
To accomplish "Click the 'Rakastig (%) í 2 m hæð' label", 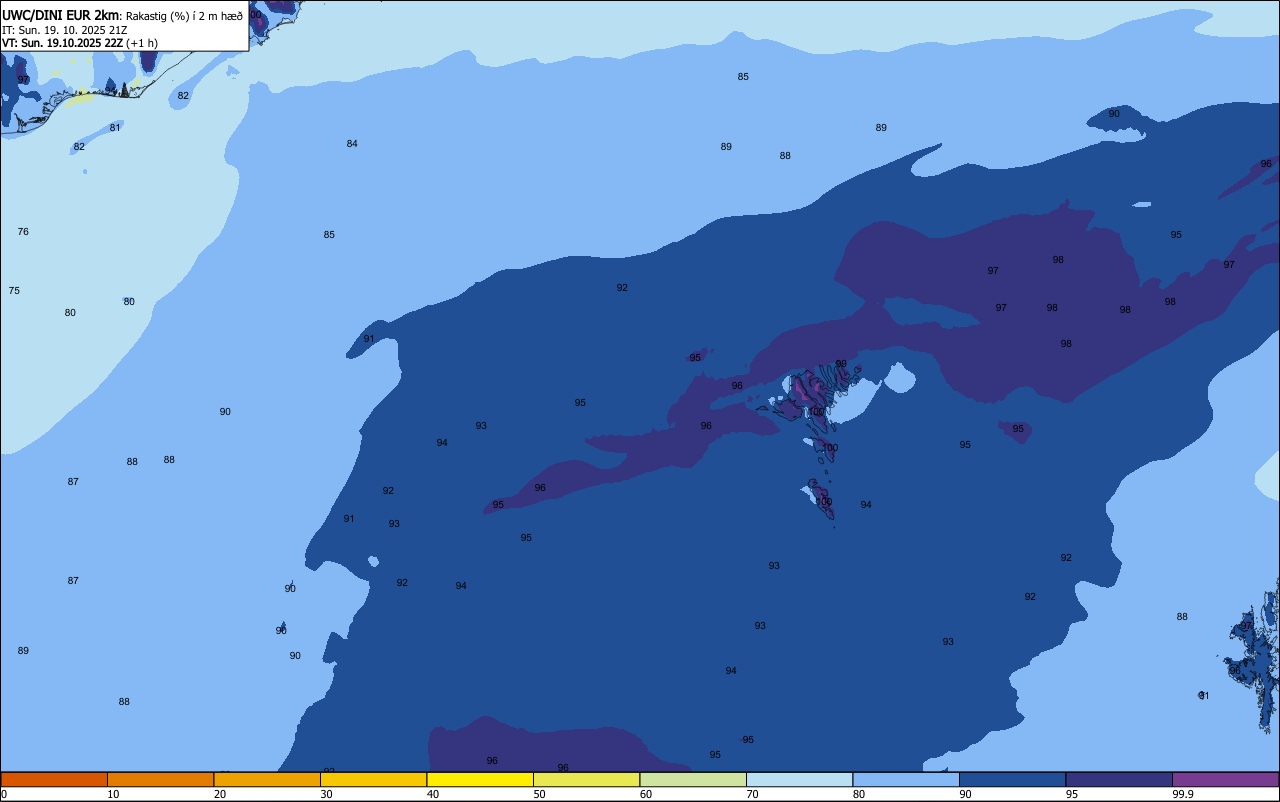I will pos(184,16).
